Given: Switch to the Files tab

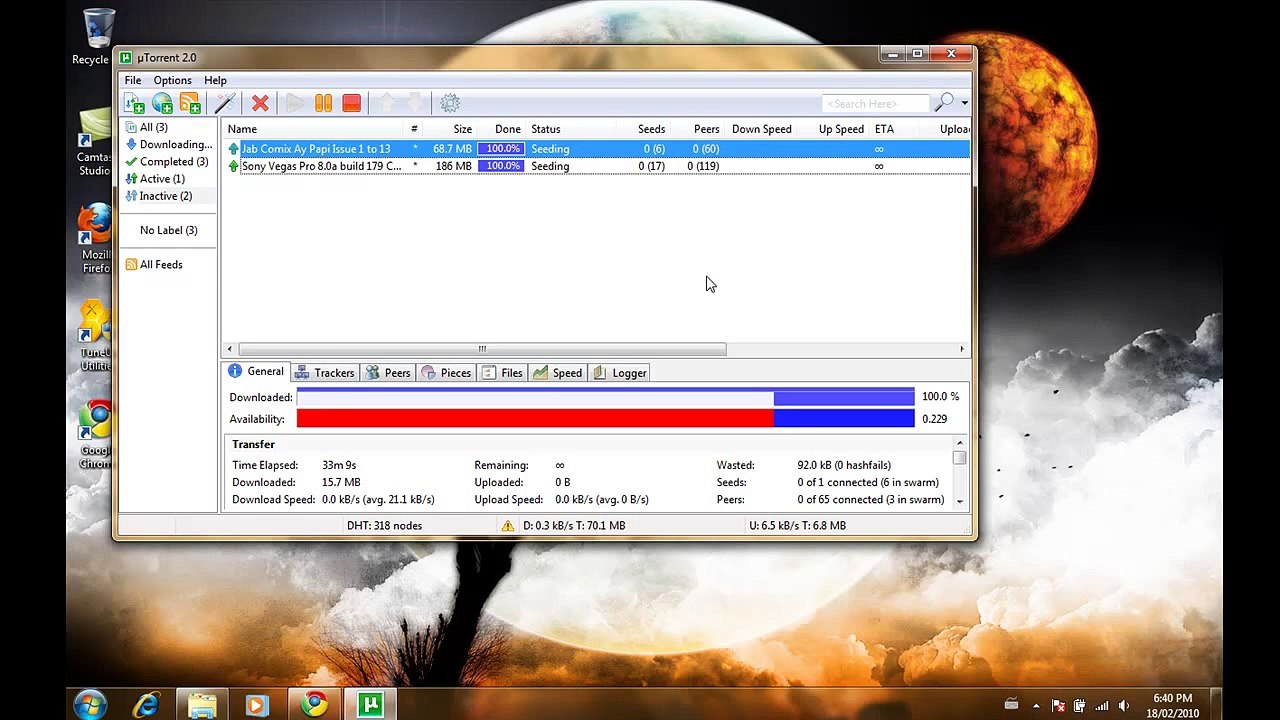Looking at the screenshot, I should click(x=502, y=373).
